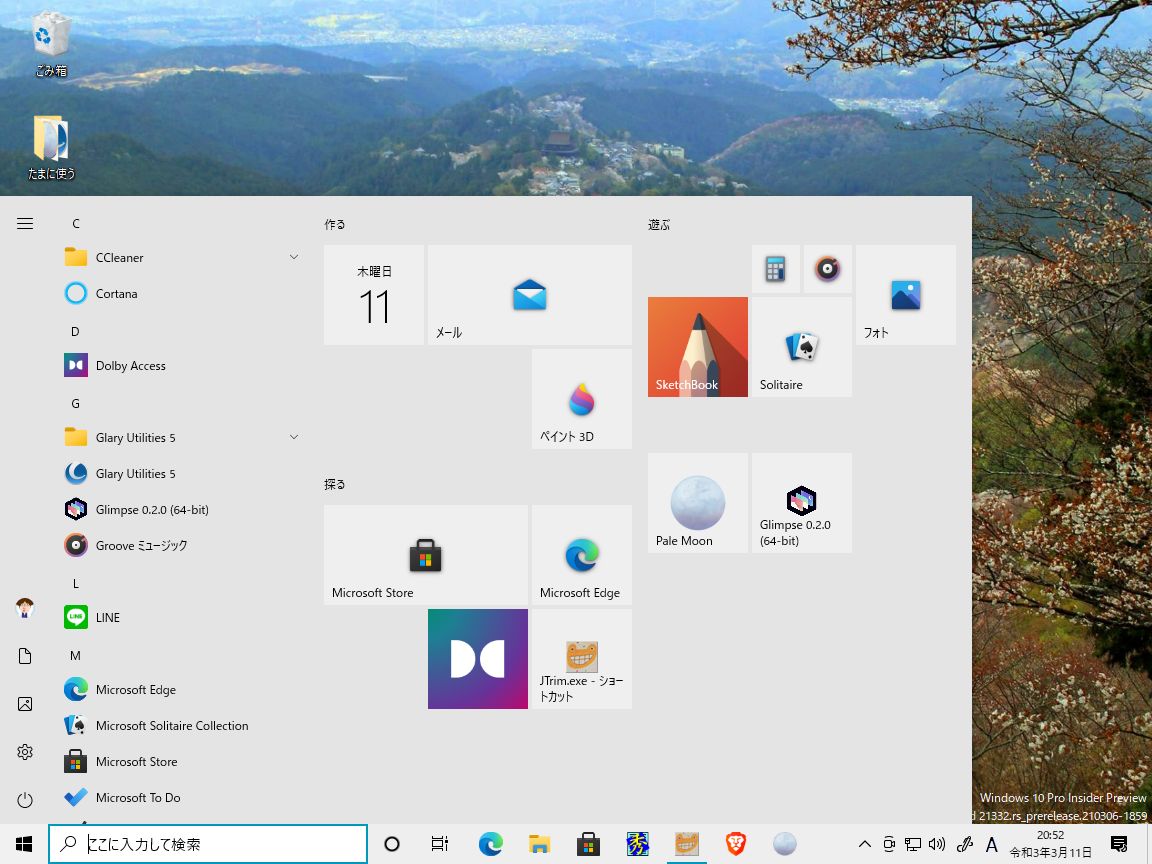
Task: Click the letter D section header
Action: pos(75,331)
